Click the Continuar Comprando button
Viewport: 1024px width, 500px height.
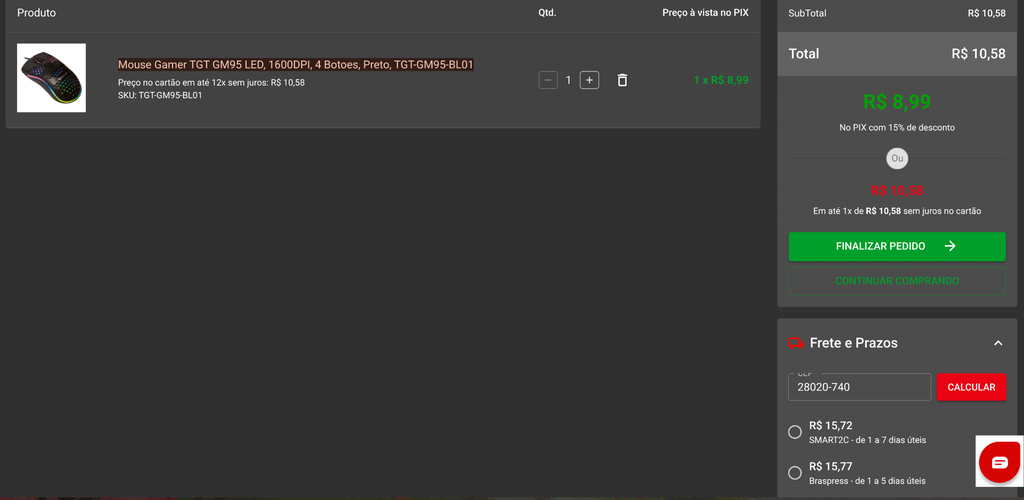coord(896,281)
